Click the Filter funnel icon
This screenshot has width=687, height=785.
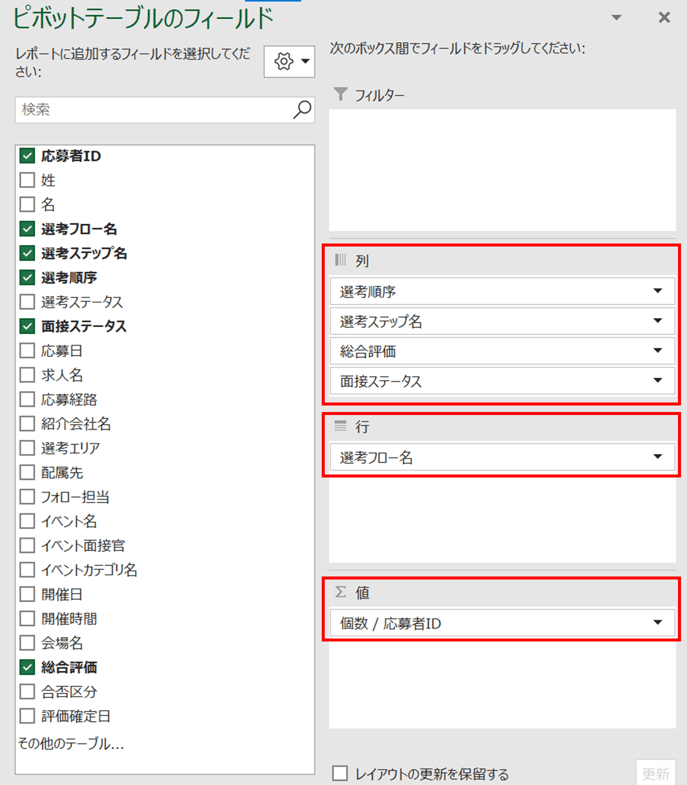(340, 94)
